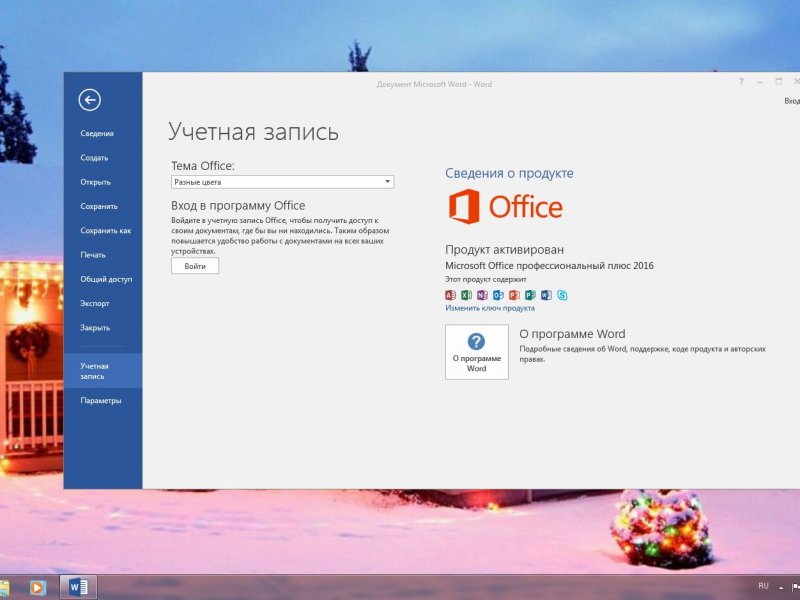Viewport: 800px width, 600px height.
Task: Click the OneNote product icon
Action: [x=482, y=295]
